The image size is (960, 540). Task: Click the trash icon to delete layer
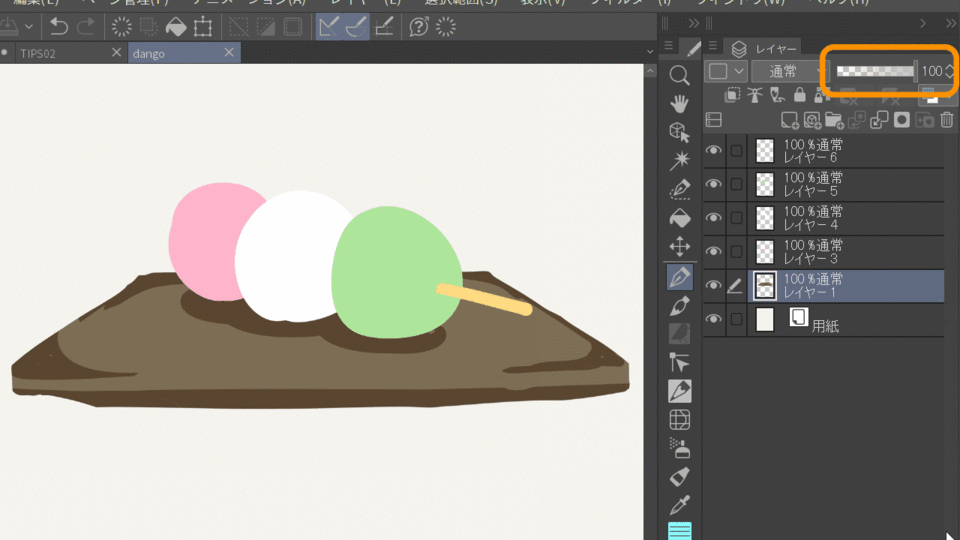946,120
